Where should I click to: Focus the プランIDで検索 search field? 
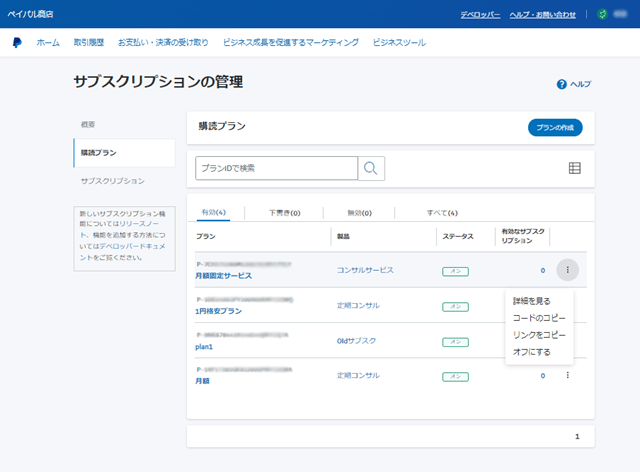point(276,168)
